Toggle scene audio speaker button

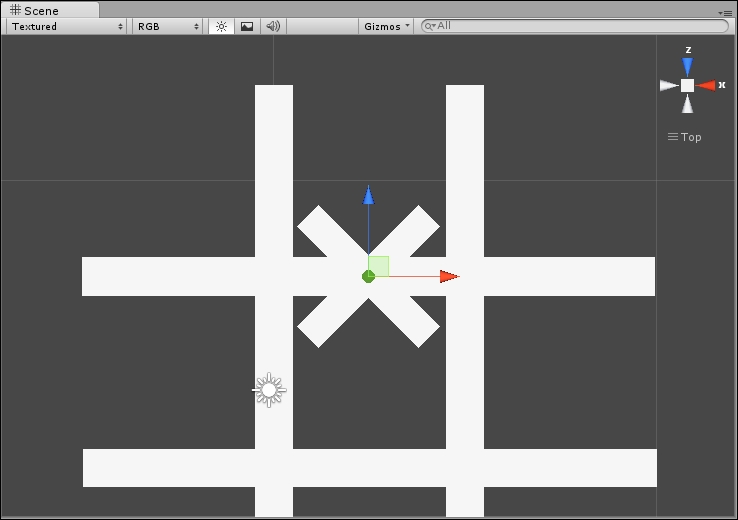(273, 26)
